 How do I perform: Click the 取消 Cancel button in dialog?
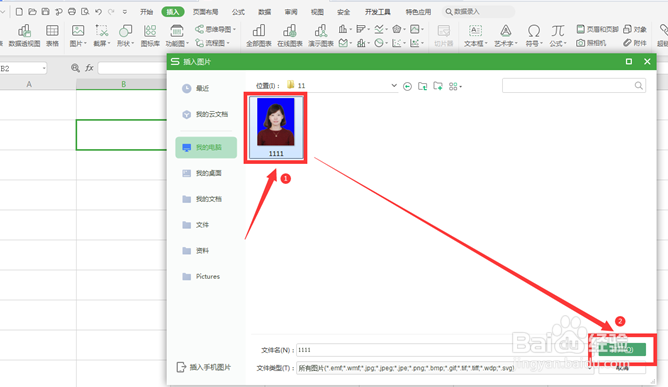(x=622, y=367)
